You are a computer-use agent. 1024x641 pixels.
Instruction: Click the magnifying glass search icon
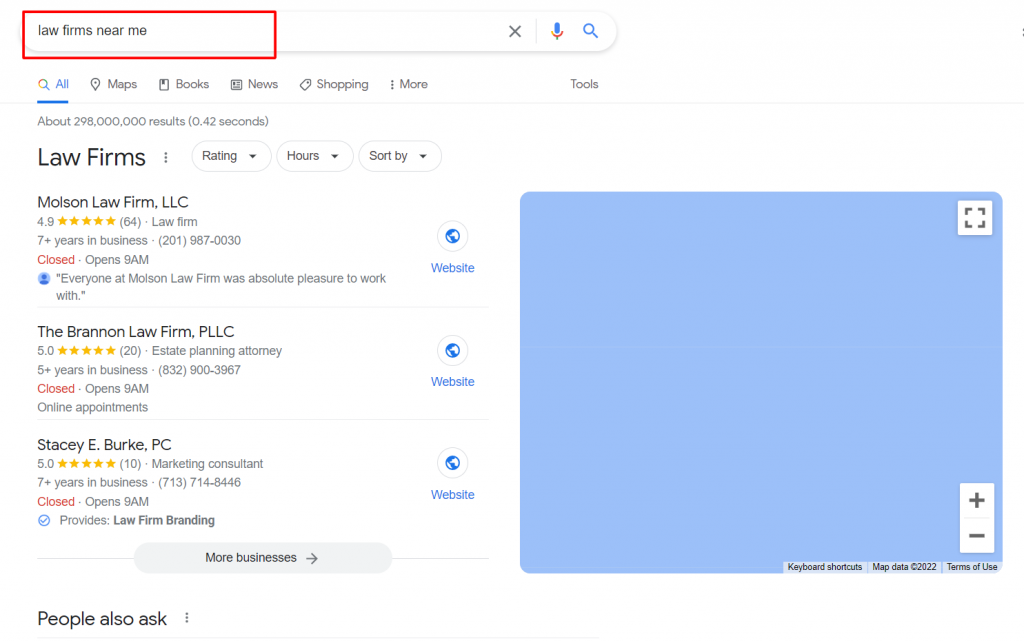590,31
